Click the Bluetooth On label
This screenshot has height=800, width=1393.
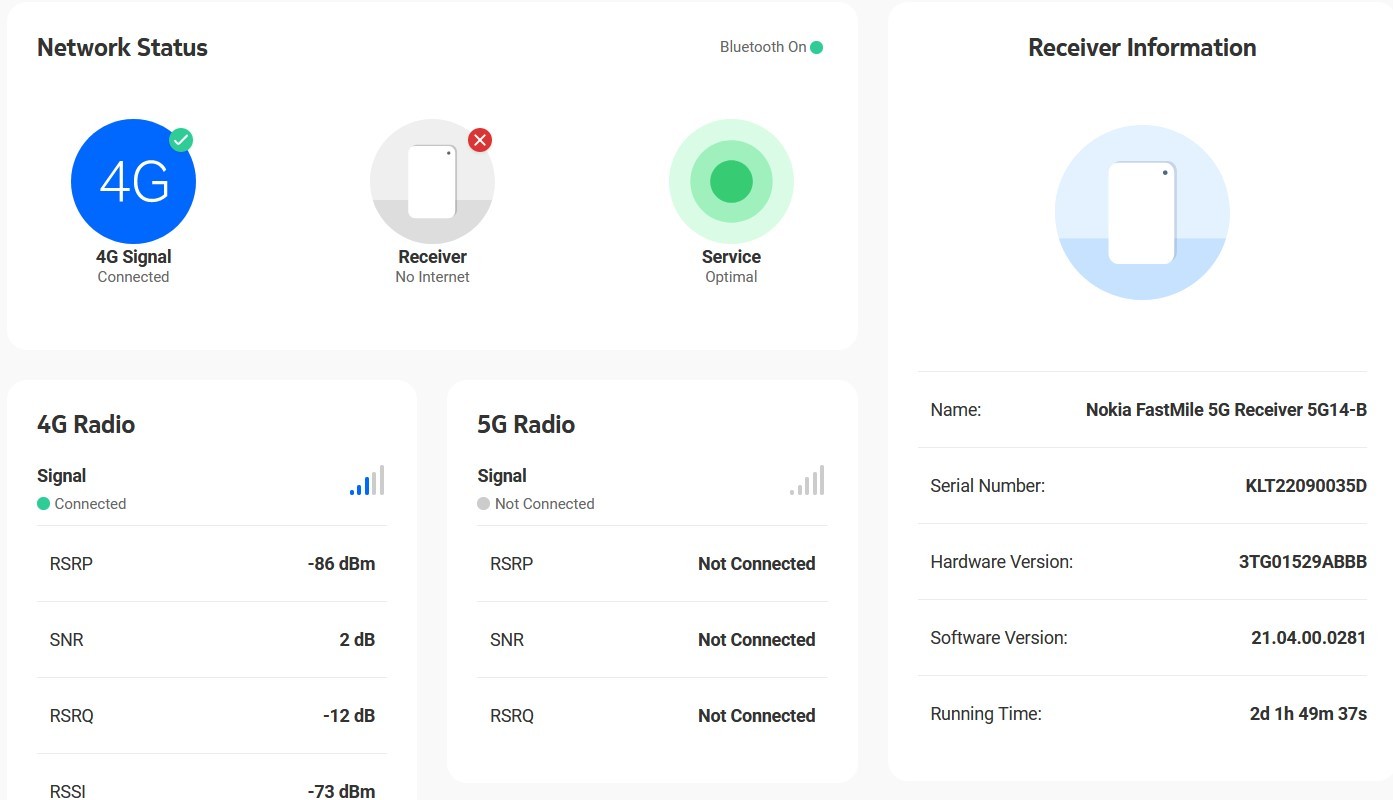(762, 47)
